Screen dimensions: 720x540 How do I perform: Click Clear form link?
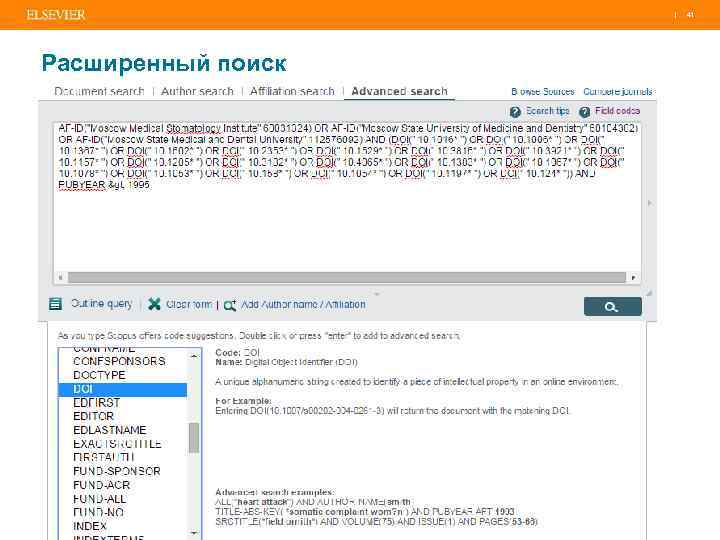coord(189,304)
